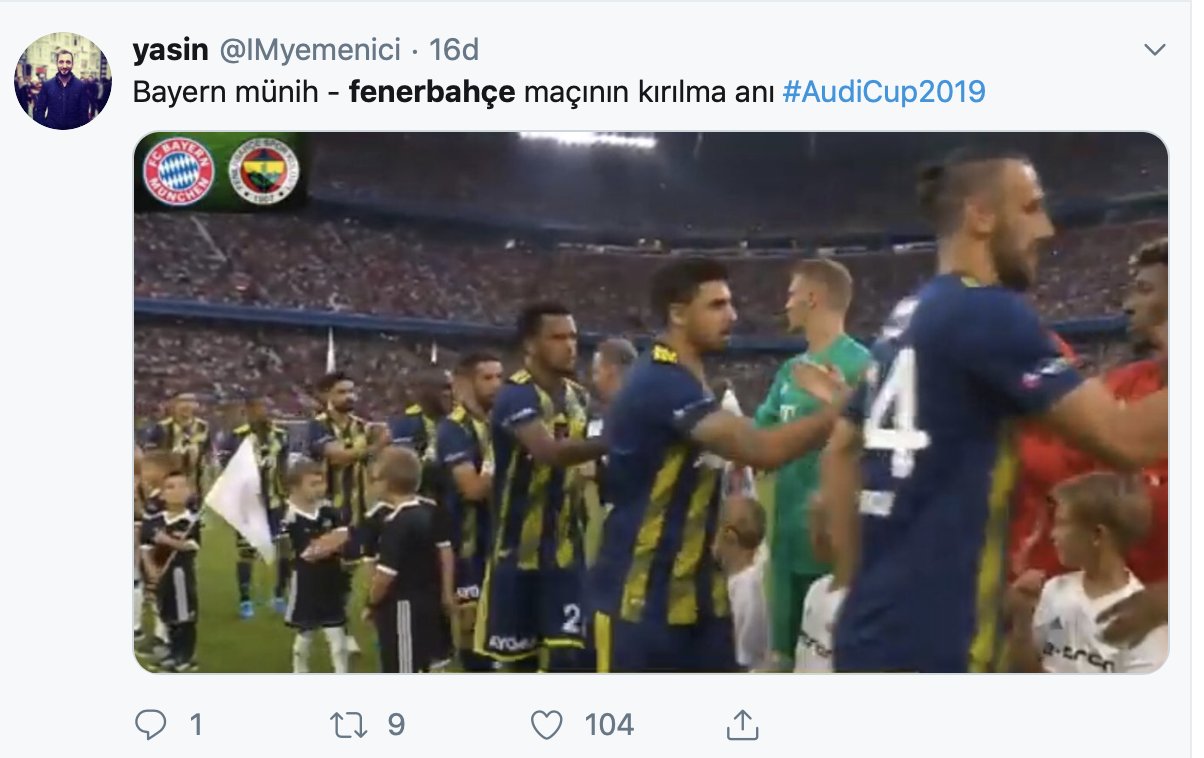Click the Fenerbahçe club crest in video
Screen dimensions: 1204x758
coord(263,172)
